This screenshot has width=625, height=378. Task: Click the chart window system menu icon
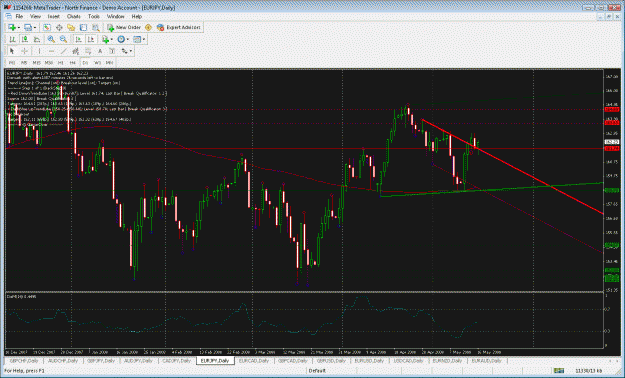point(8,16)
